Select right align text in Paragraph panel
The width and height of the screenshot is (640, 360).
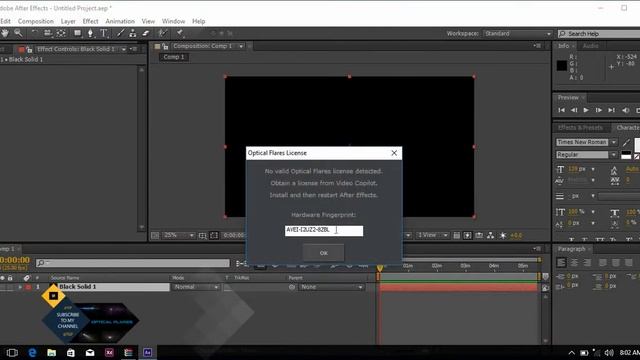587,262
